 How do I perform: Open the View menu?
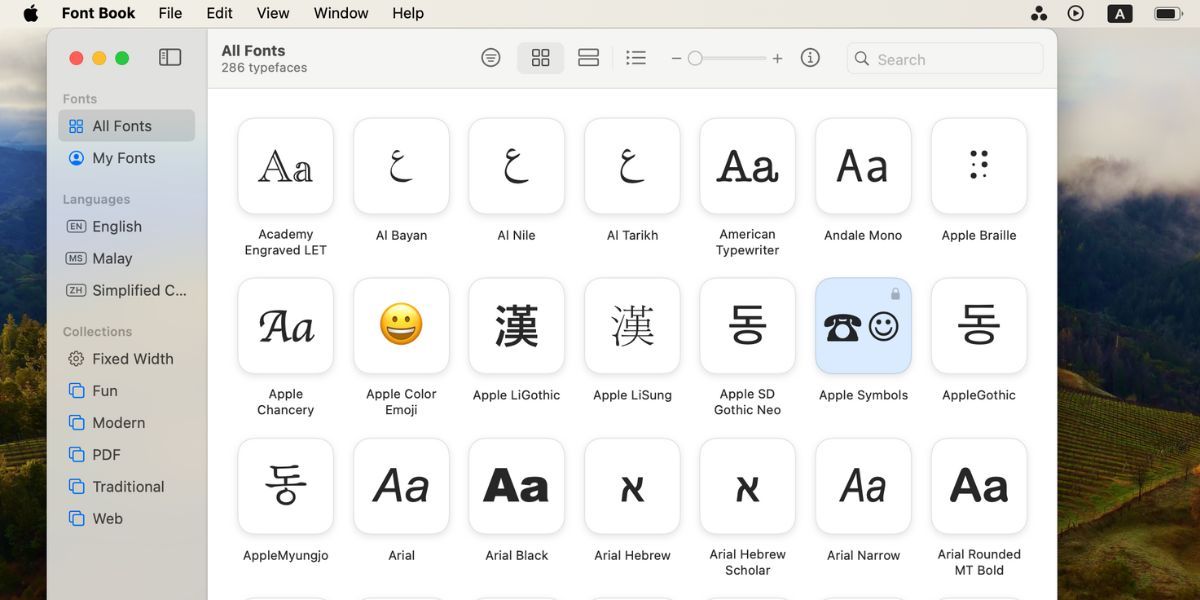point(272,13)
